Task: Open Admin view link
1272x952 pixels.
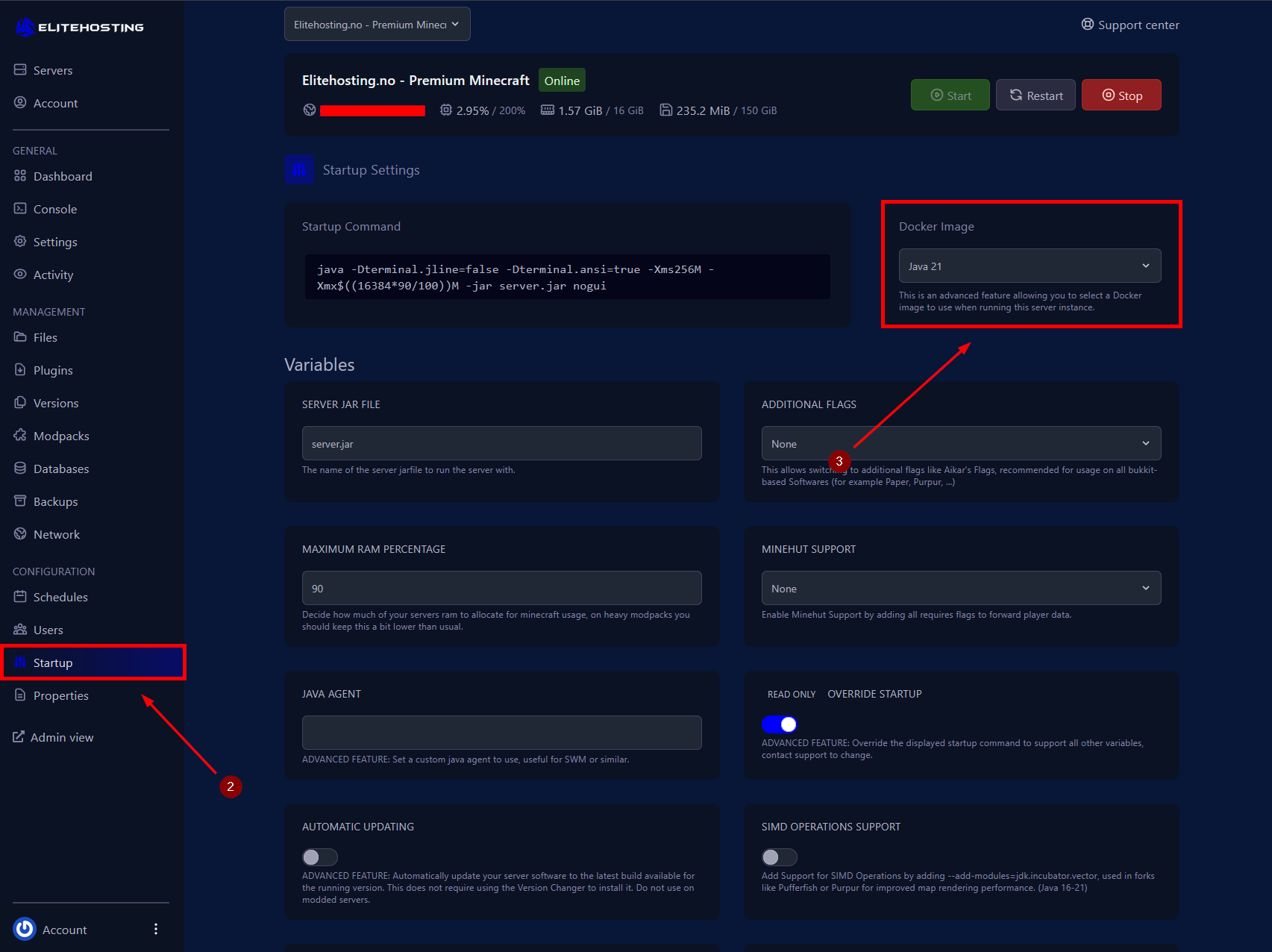Action: click(x=53, y=737)
